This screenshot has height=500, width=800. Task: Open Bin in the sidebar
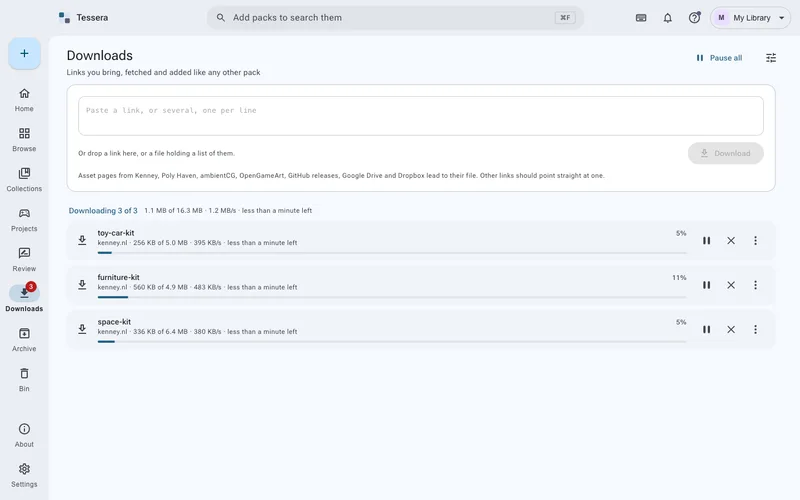[24, 380]
